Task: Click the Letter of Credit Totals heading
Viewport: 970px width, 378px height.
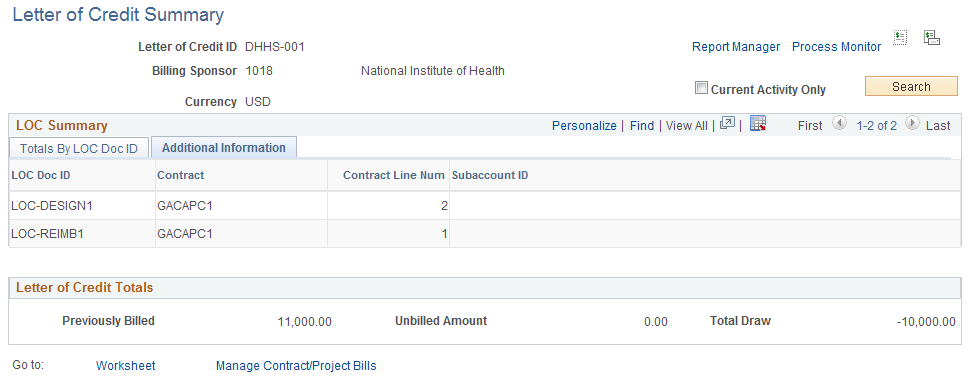Action: pyautogui.click(x=85, y=287)
